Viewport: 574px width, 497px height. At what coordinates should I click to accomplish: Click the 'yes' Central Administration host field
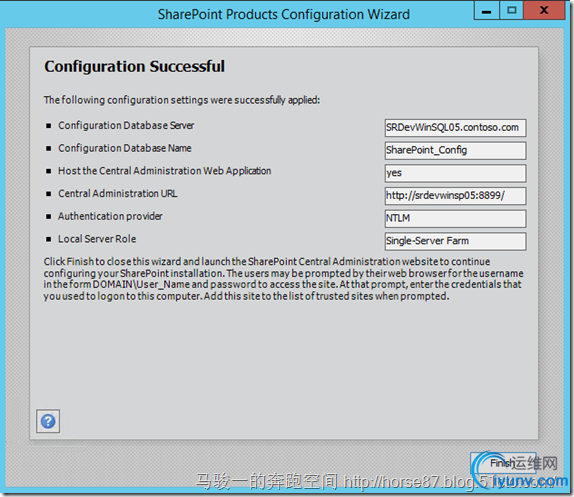(455, 173)
